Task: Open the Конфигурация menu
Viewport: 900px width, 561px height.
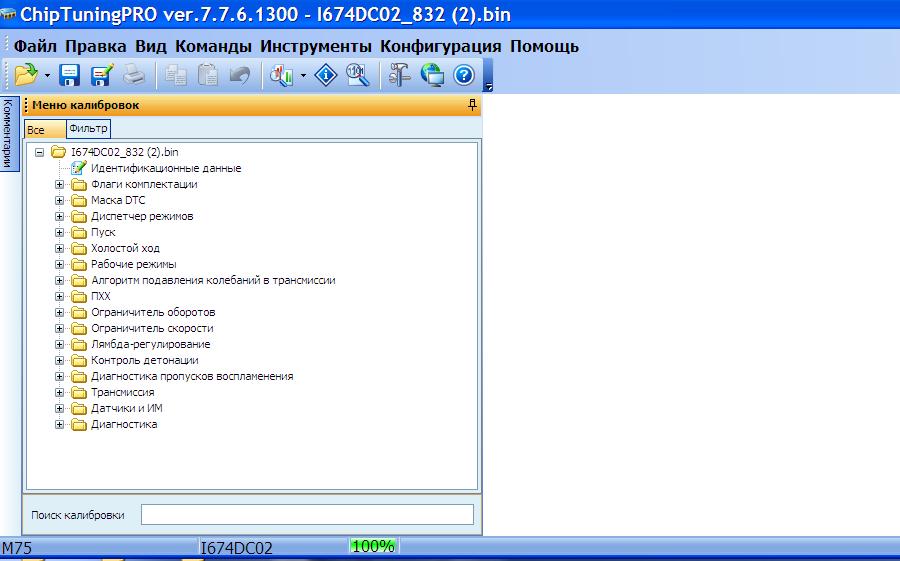Action: coord(441,46)
